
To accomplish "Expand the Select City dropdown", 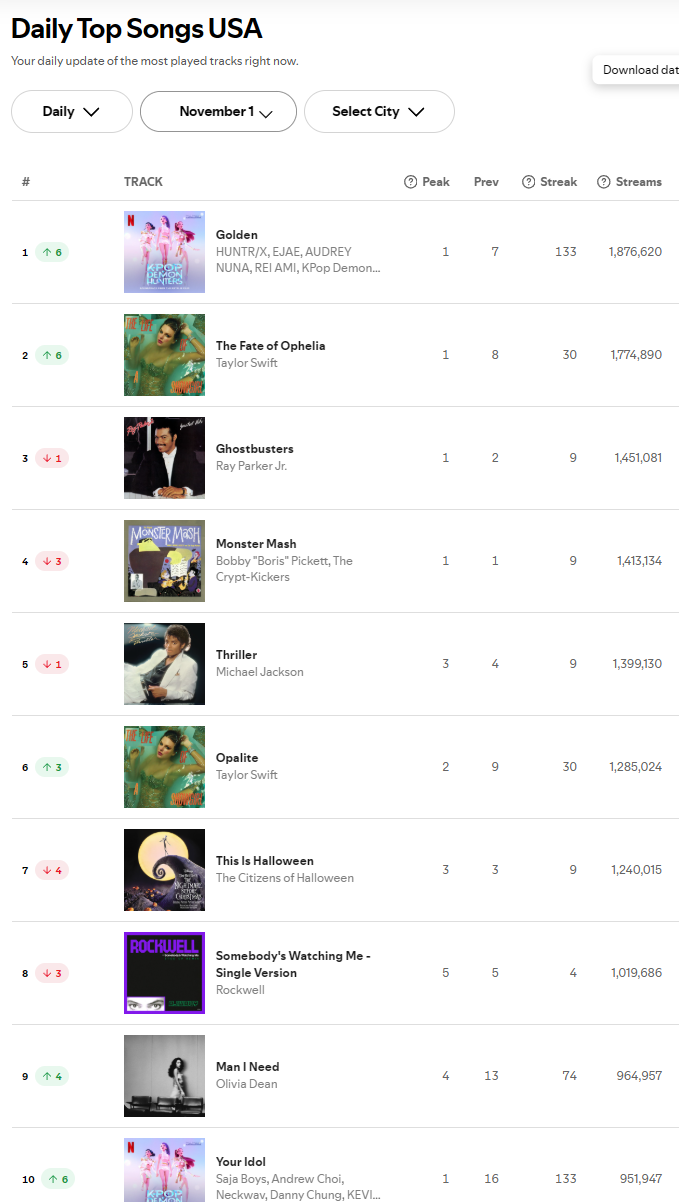I will (379, 111).
